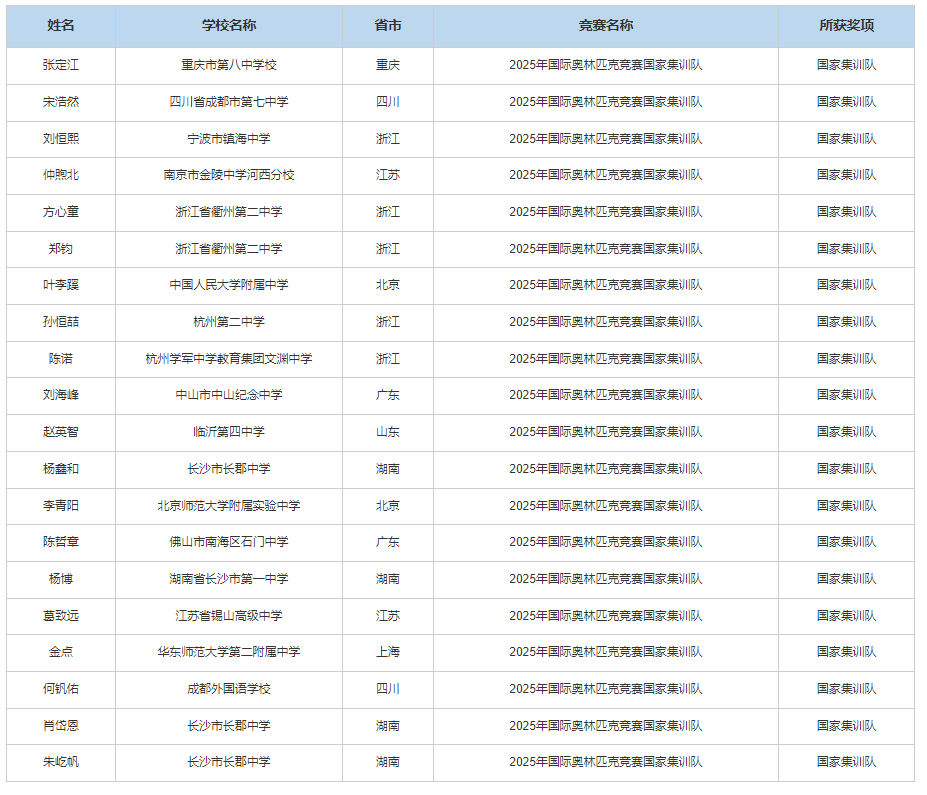Viewport: 927px width, 795px height.
Task: Select the name cell 何钒佑
Action: point(61,689)
